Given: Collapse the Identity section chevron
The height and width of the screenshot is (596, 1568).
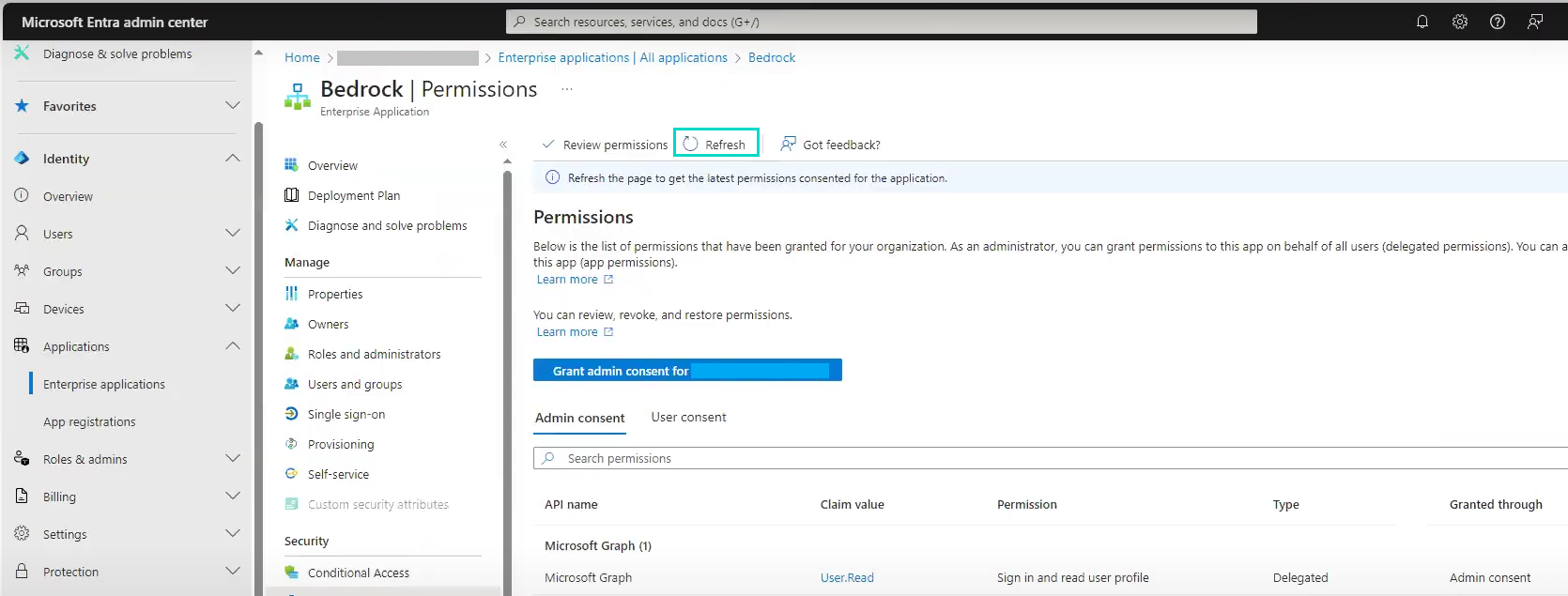Looking at the screenshot, I should (x=233, y=159).
